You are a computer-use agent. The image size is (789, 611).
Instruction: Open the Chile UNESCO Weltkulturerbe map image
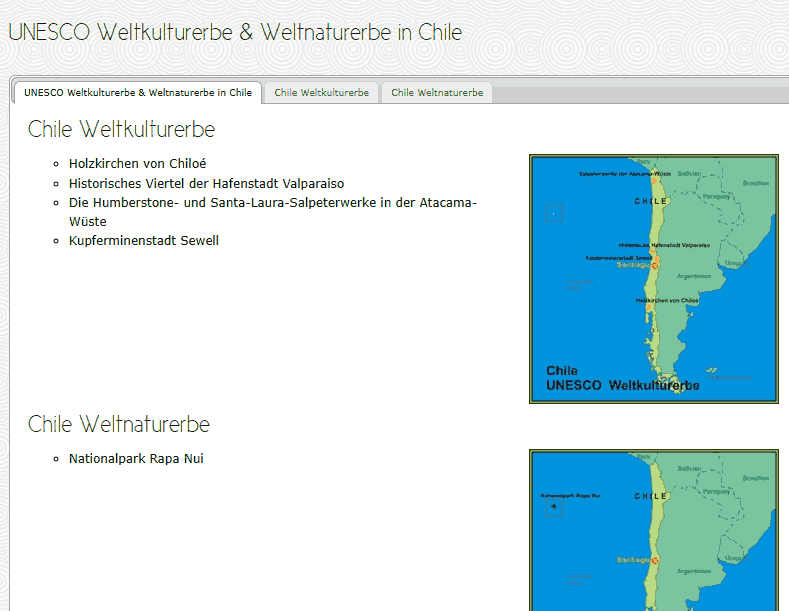pyautogui.click(x=654, y=279)
